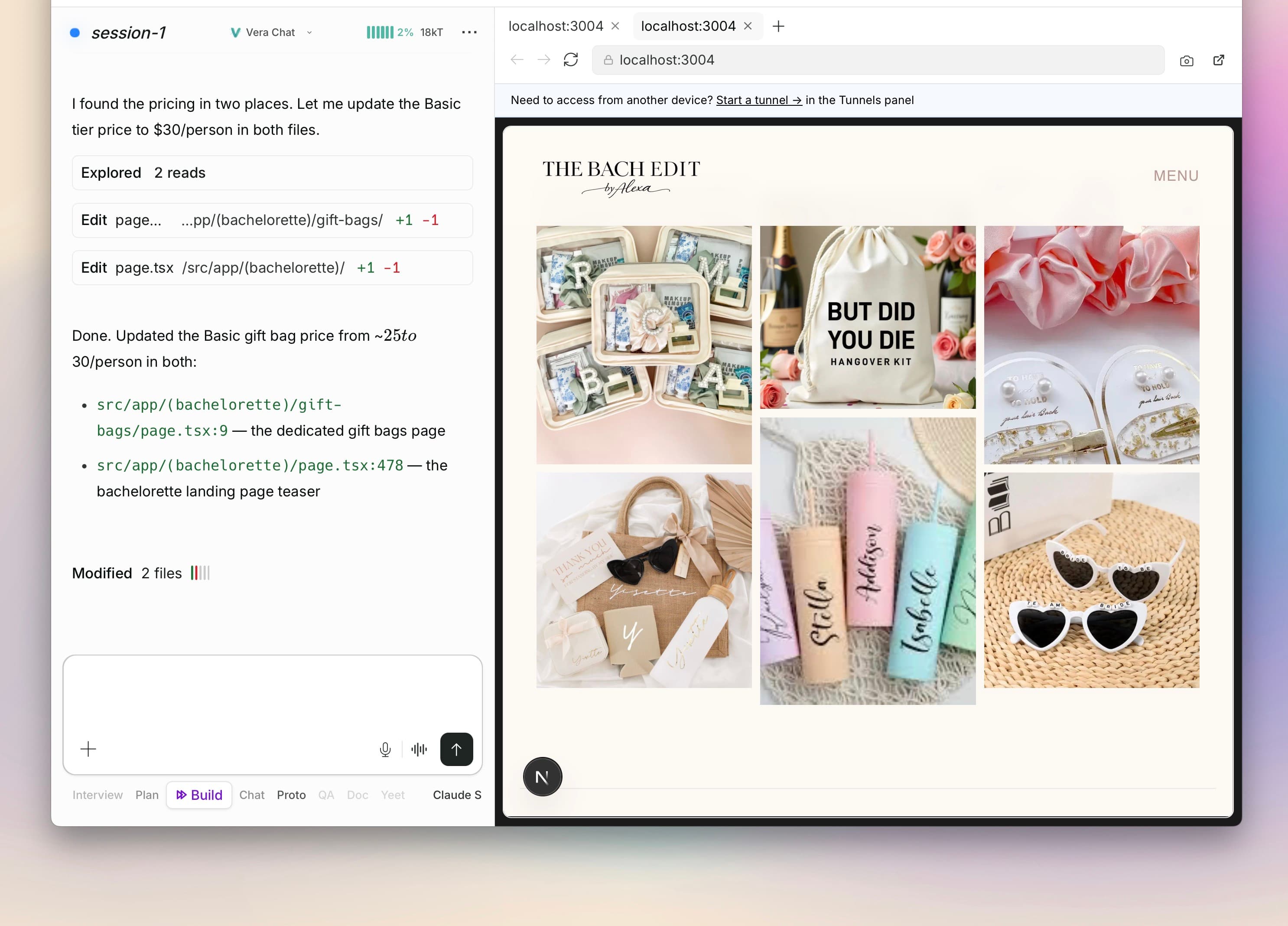Screen dimensions: 1288x926
Task: Open the MENU on The Bach Edit site
Action: [x=1176, y=176]
